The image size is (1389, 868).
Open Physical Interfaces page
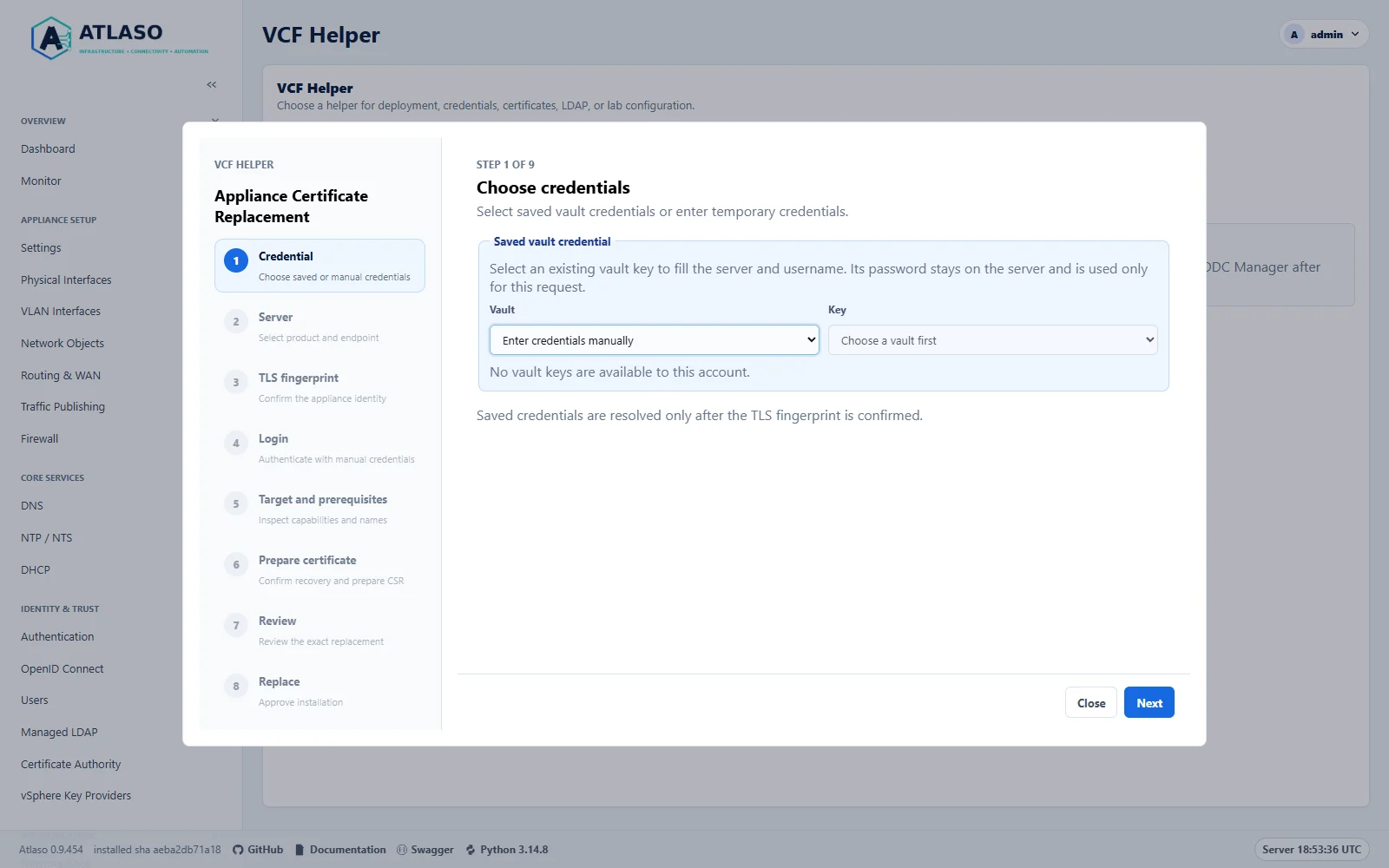pyautogui.click(x=66, y=279)
